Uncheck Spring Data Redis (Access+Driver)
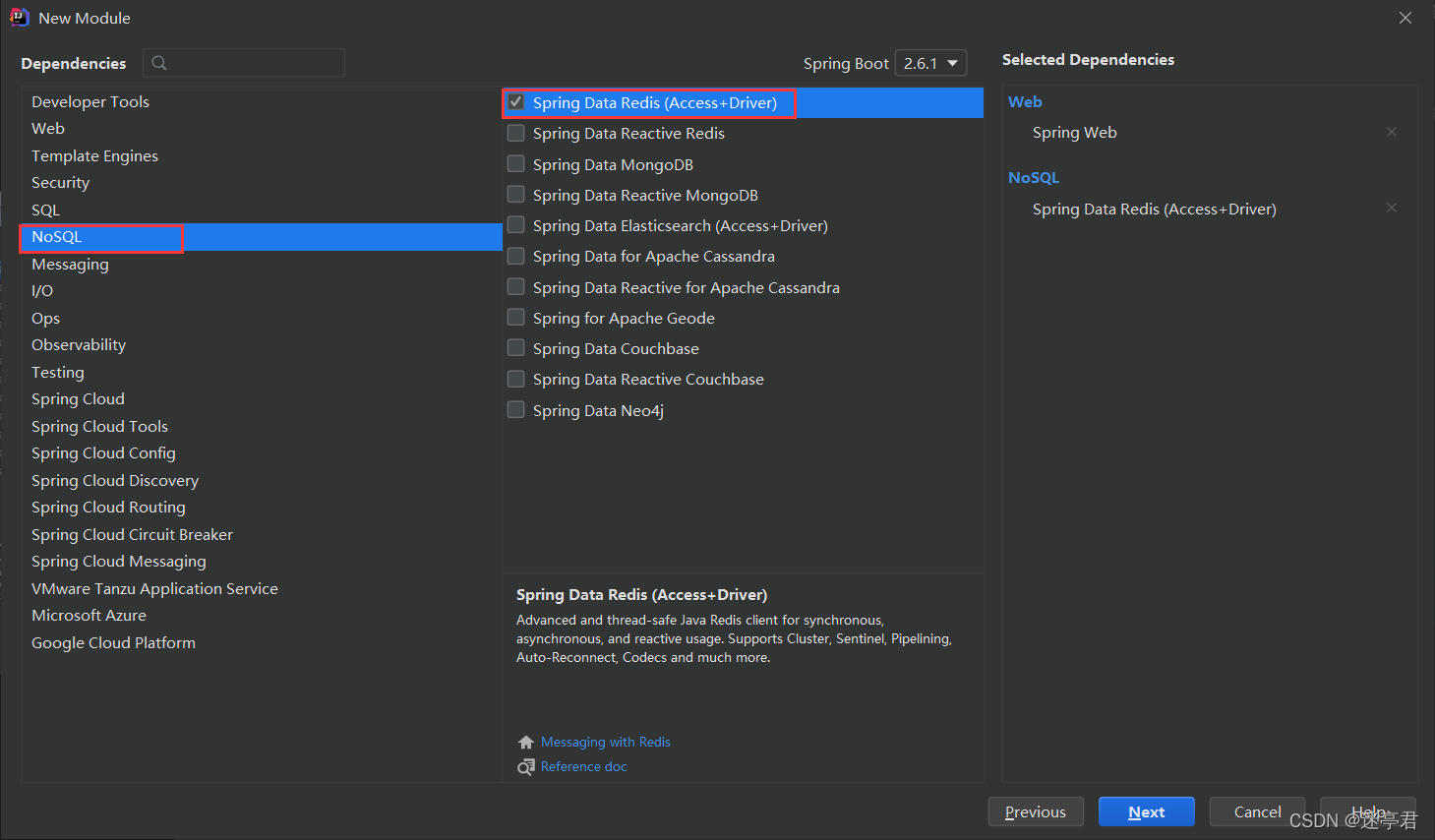This screenshot has width=1435, height=840. (x=516, y=102)
